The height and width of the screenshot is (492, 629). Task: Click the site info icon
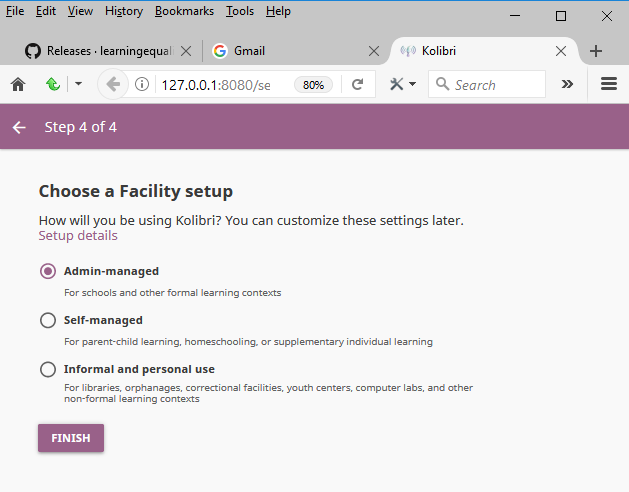[x=142, y=84]
